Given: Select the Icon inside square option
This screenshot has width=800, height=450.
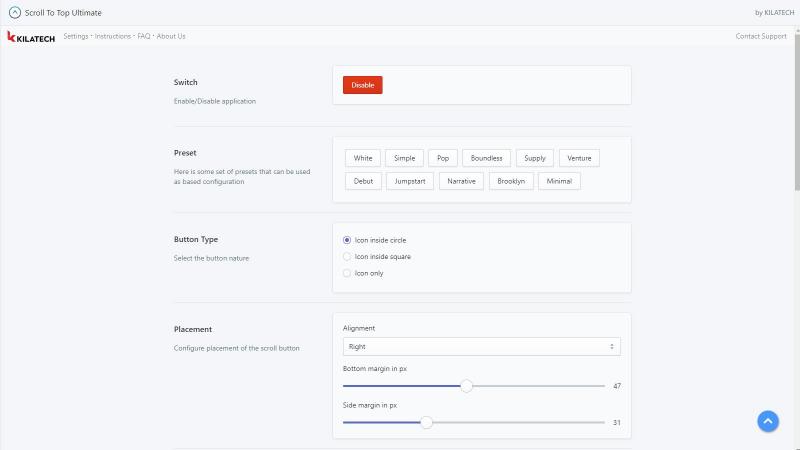Looking at the screenshot, I should tap(347, 257).
